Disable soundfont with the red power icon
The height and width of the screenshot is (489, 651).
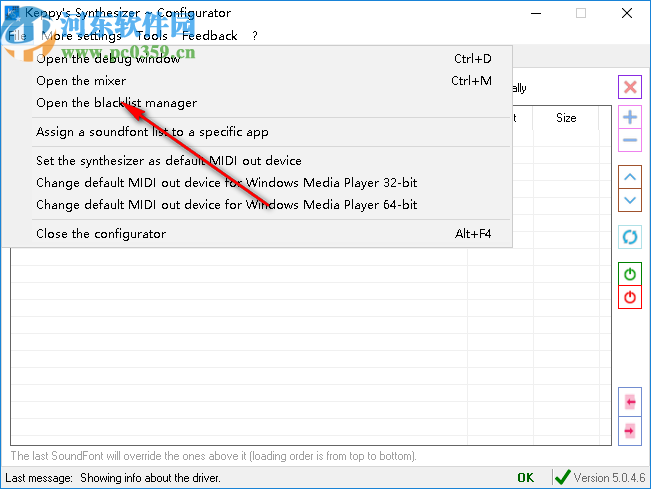(630, 297)
